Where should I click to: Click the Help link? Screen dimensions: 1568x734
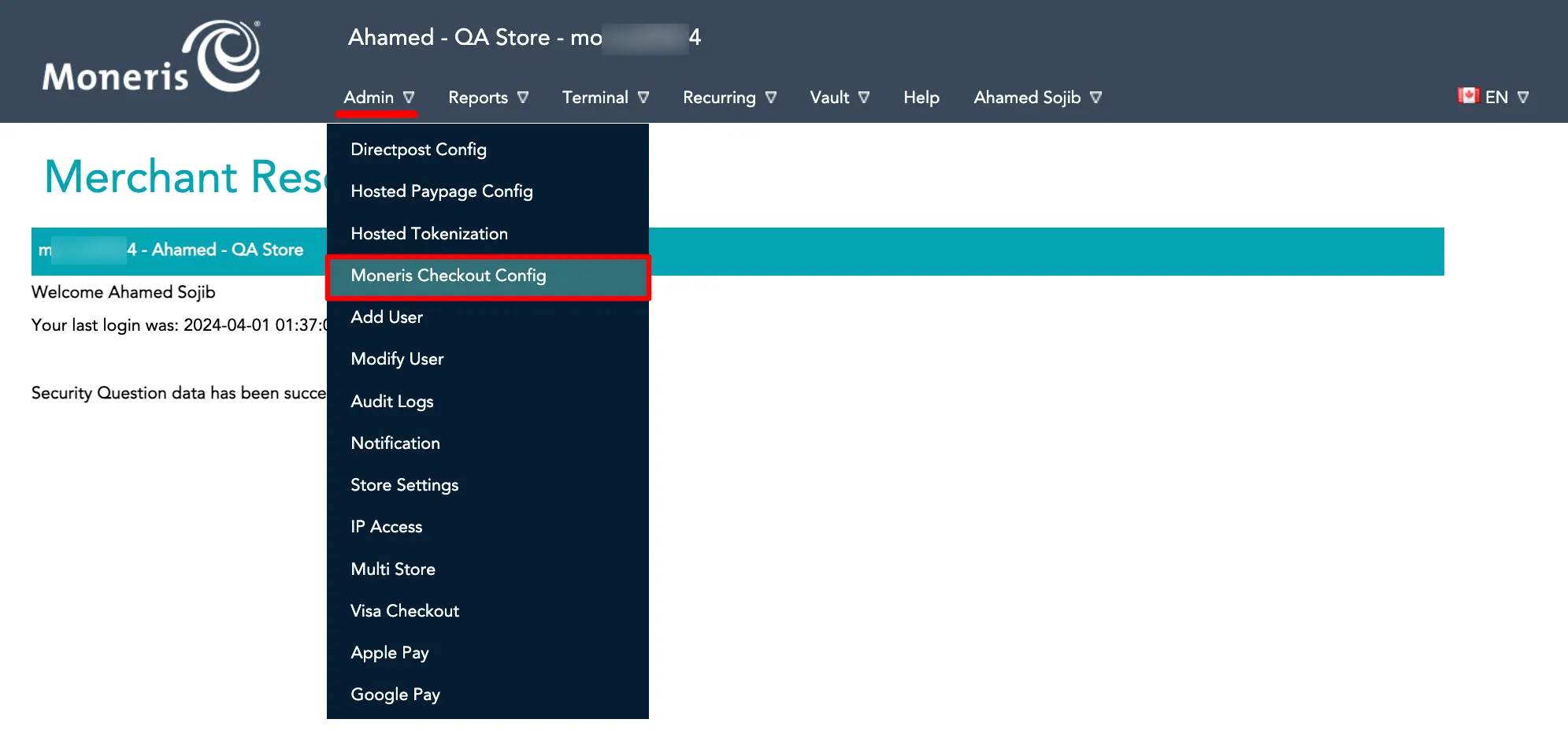[x=921, y=97]
